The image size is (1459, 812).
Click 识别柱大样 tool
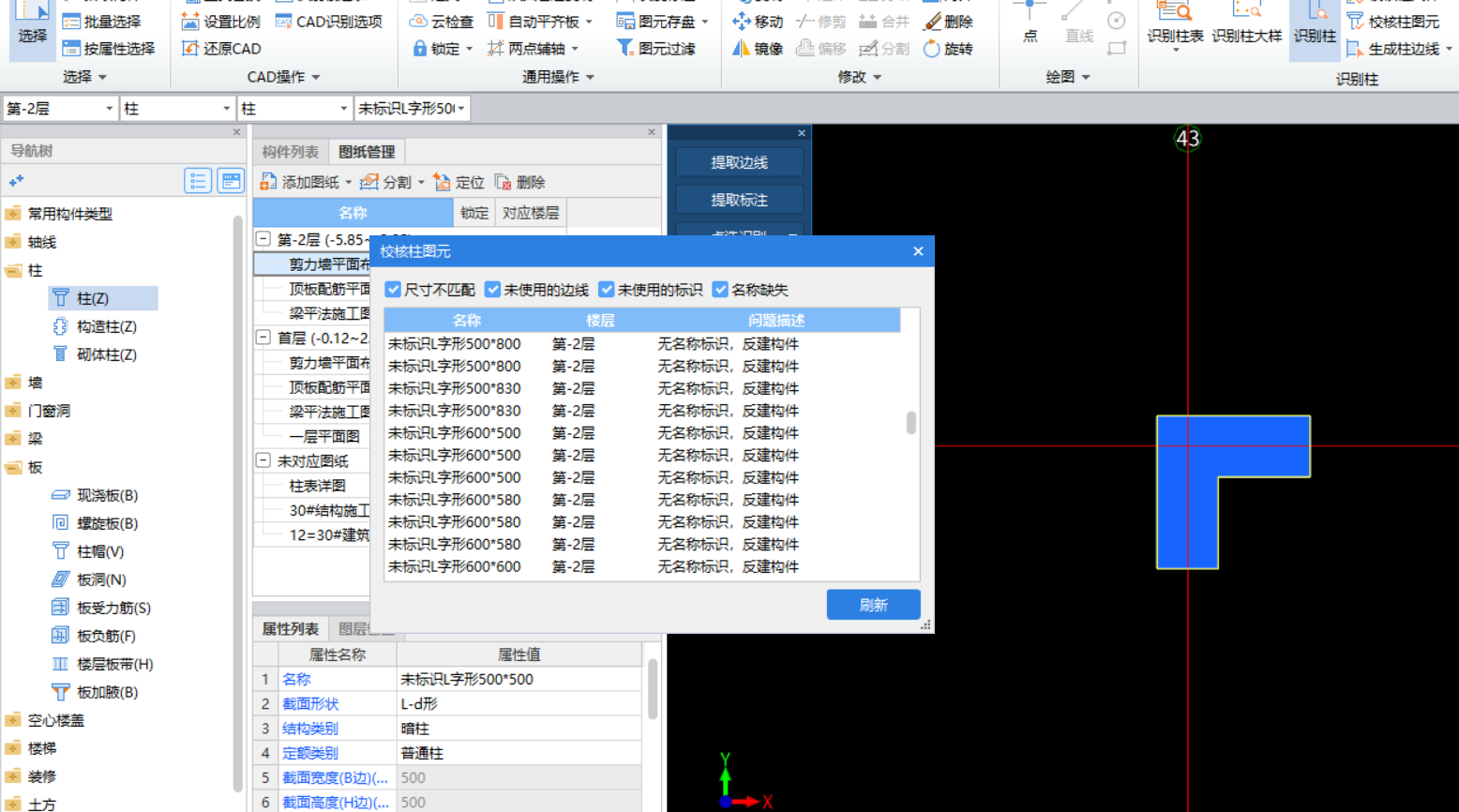click(x=1246, y=23)
